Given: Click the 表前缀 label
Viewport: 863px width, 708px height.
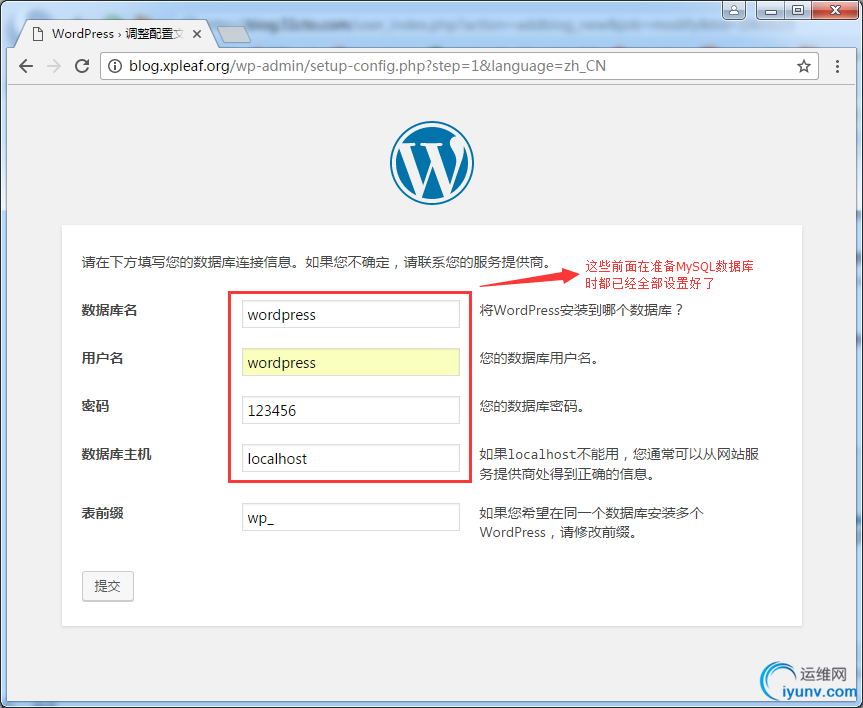Looking at the screenshot, I should click(102, 513).
